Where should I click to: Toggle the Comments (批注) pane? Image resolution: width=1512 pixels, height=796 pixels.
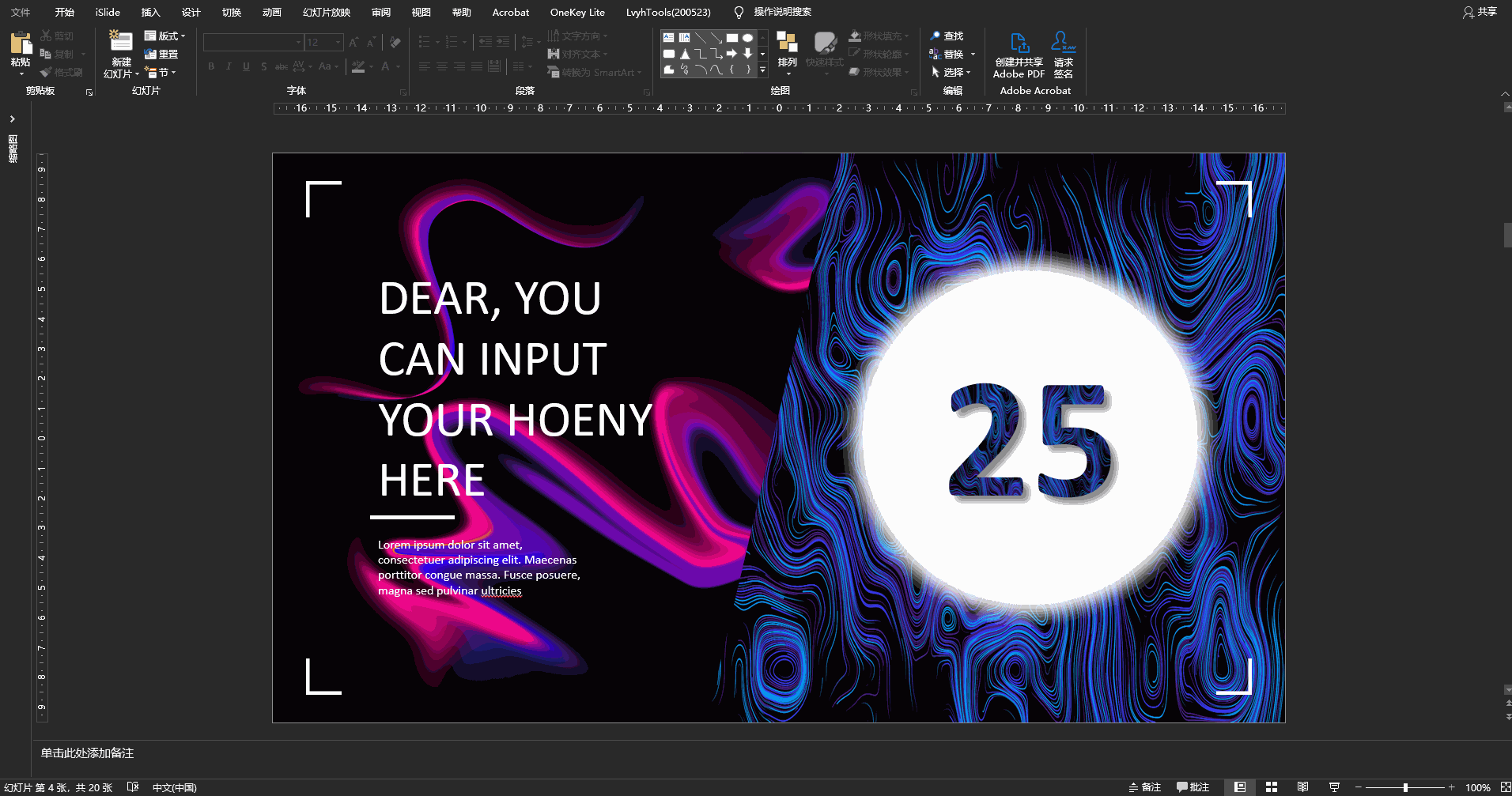[x=1193, y=787]
